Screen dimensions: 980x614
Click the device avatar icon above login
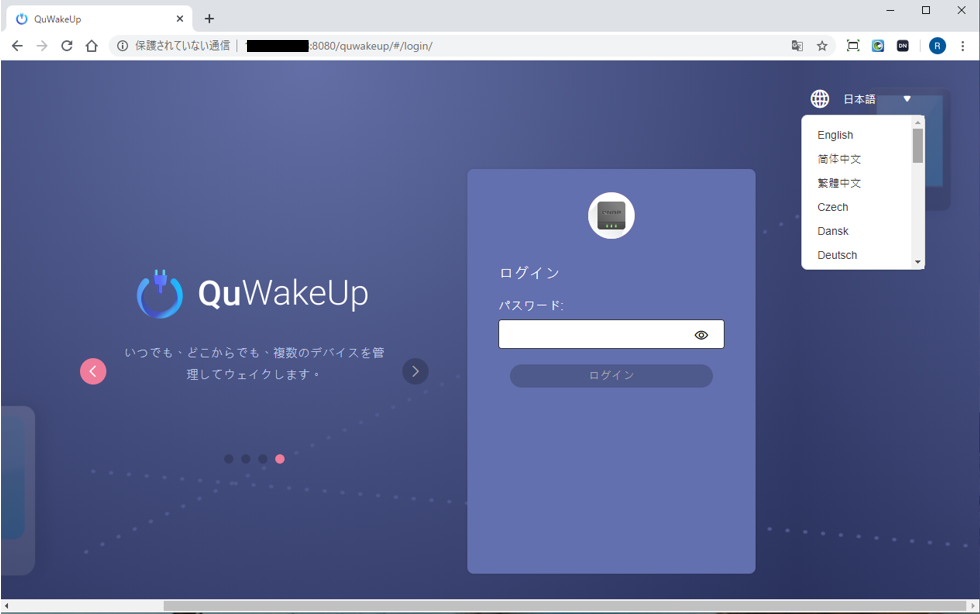[x=611, y=215]
